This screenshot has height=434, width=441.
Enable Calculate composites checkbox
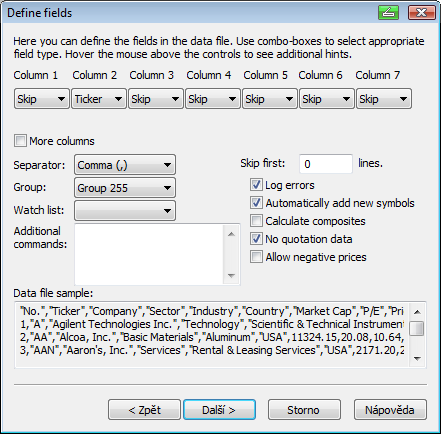click(x=256, y=221)
